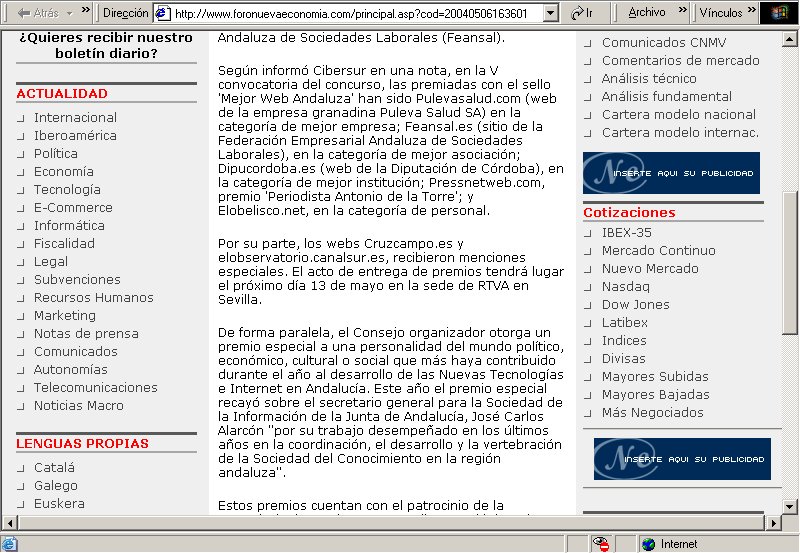Switch to Galego language
800x553 pixels.
[56, 485]
